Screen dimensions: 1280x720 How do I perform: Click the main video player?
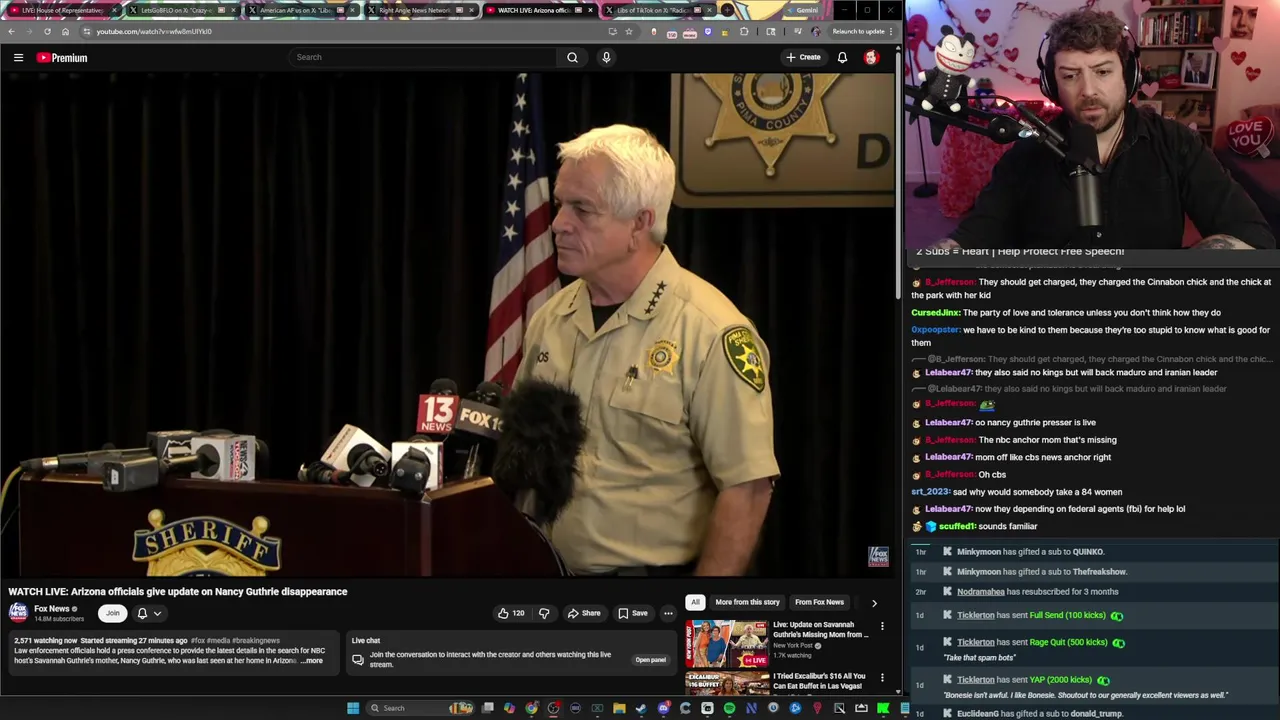pos(449,325)
